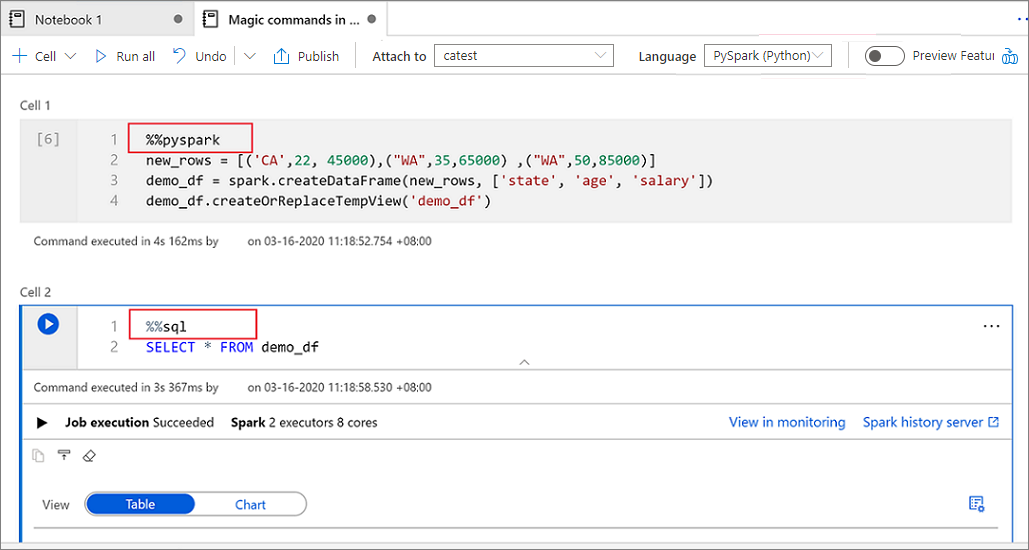1029x550 pixels.
Task: Run Cell 2 with the blue play button
Action: (48, 324)
